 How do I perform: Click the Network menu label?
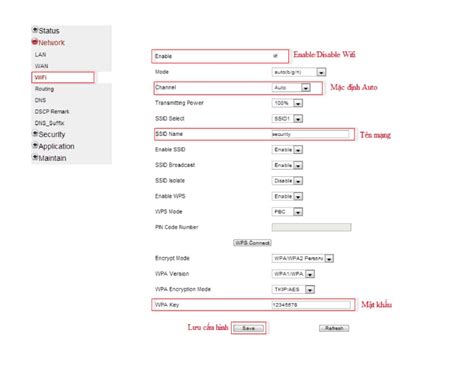tap(51, 43)
